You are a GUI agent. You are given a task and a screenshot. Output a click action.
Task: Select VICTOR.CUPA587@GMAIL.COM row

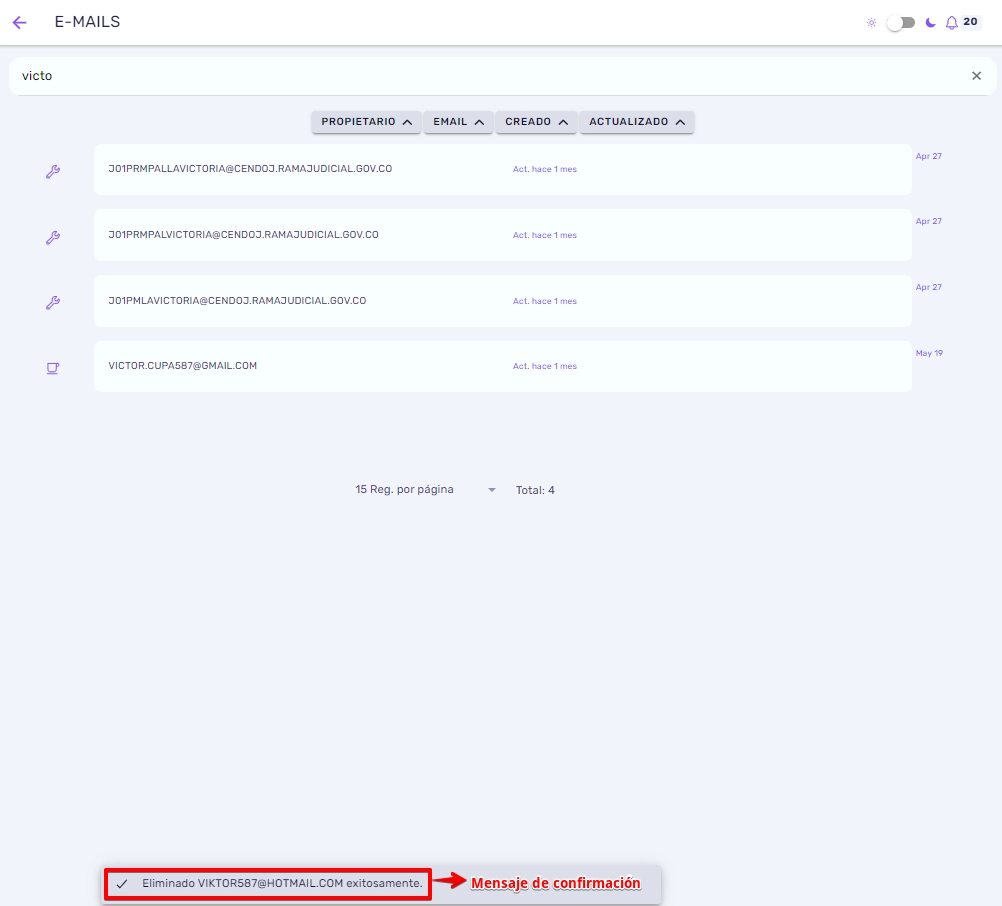click(502, 366)
